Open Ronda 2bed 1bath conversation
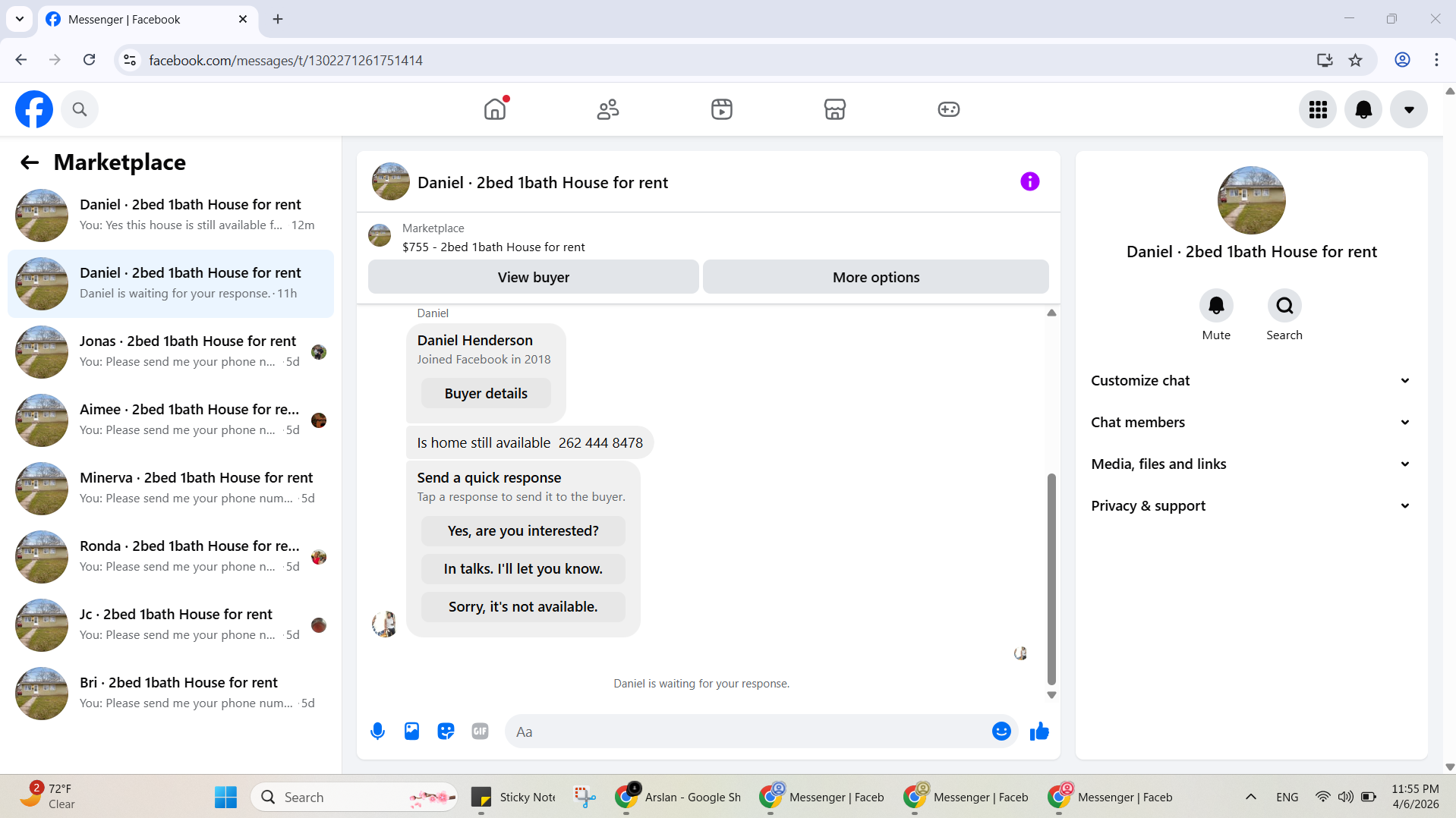Viewport: 1456px width, 818px height. 171,557
